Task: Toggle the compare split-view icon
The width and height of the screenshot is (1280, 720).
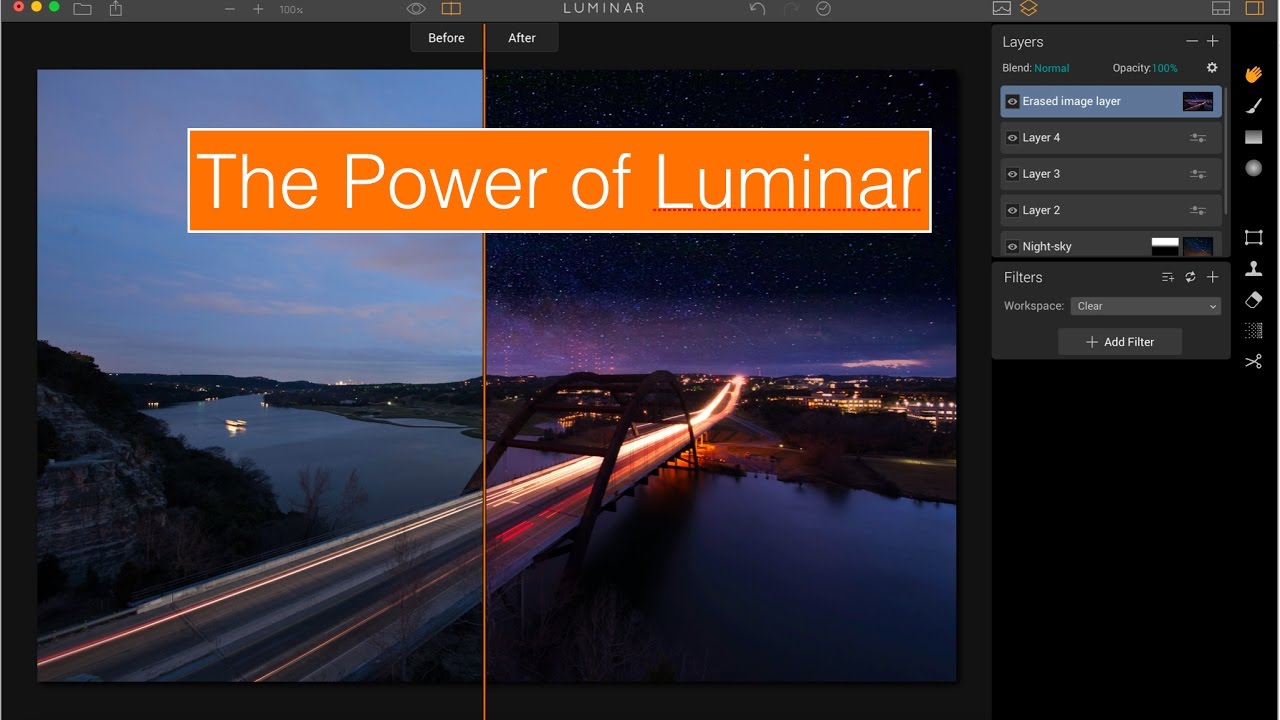Action: [451, 8]
